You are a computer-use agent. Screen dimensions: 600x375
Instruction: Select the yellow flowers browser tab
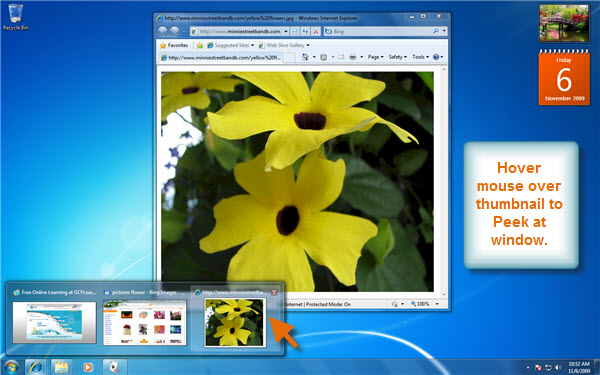(221, 58)
